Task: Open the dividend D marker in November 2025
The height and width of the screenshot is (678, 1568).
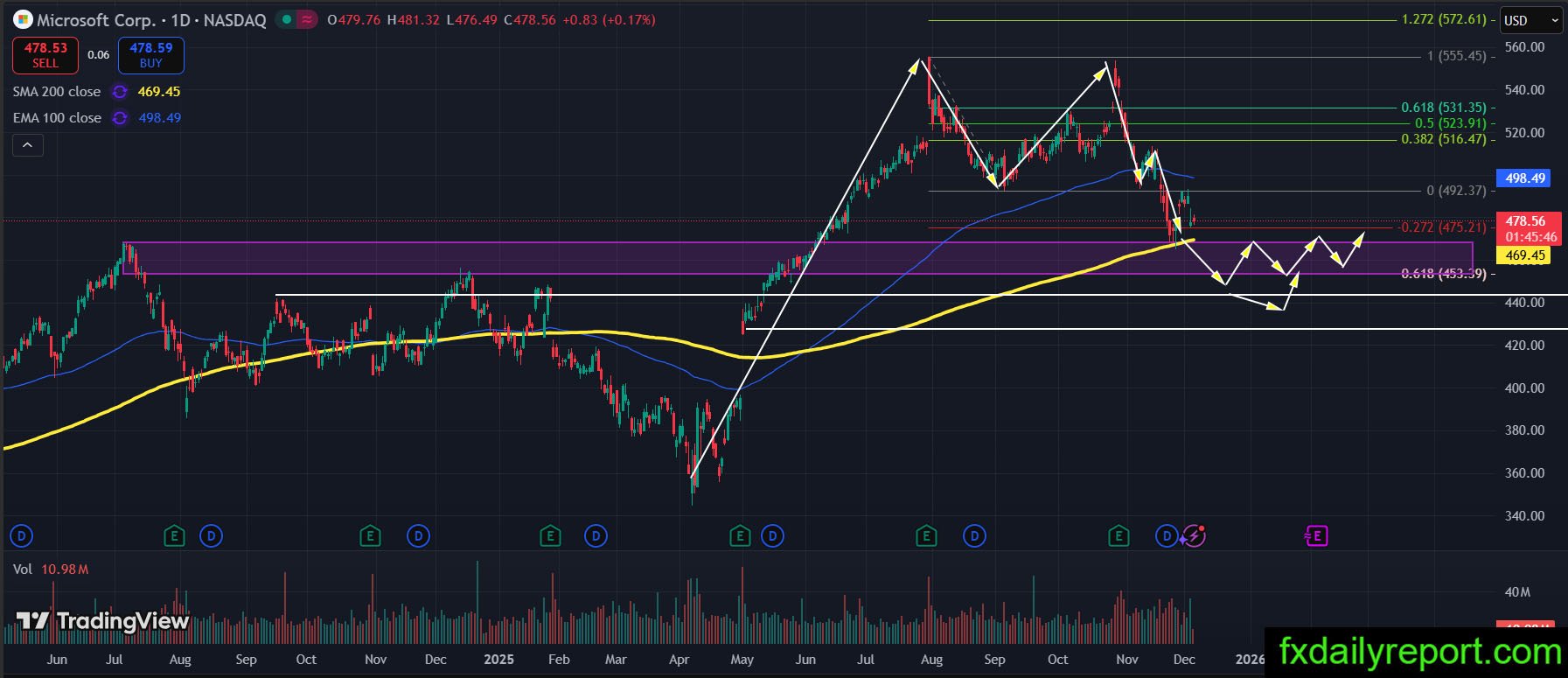Action: click(1167, 535)
